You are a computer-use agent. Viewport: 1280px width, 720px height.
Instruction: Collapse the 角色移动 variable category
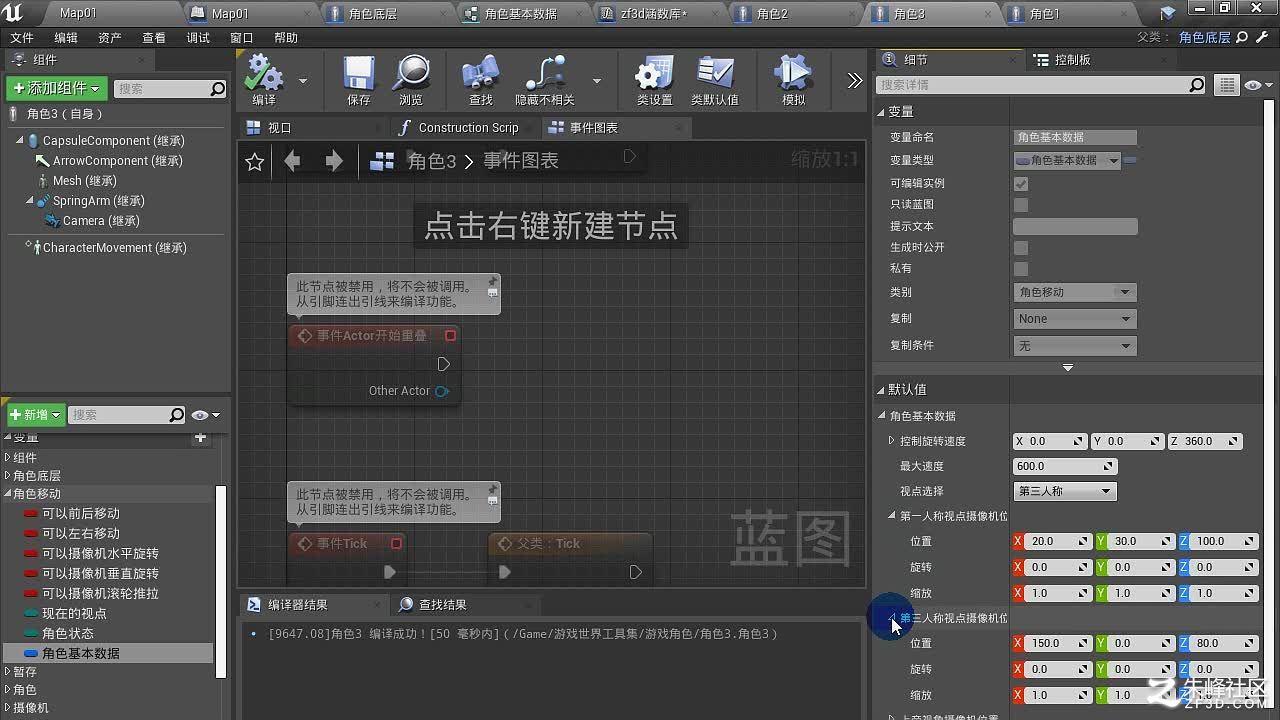point(8,494)
